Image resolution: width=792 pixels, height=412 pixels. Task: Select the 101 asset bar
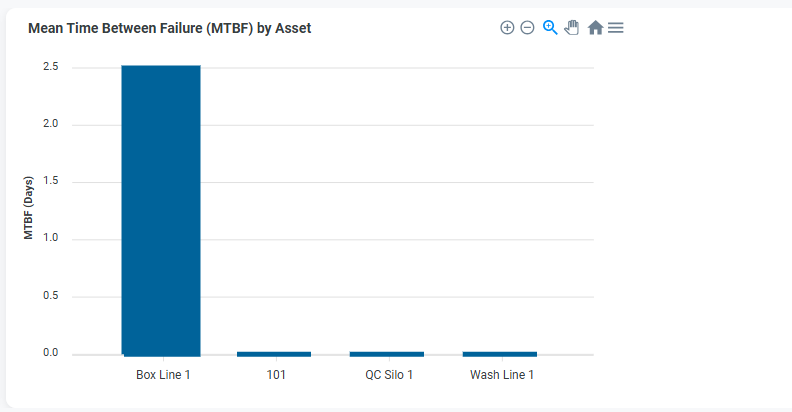[x=274, y=354]
